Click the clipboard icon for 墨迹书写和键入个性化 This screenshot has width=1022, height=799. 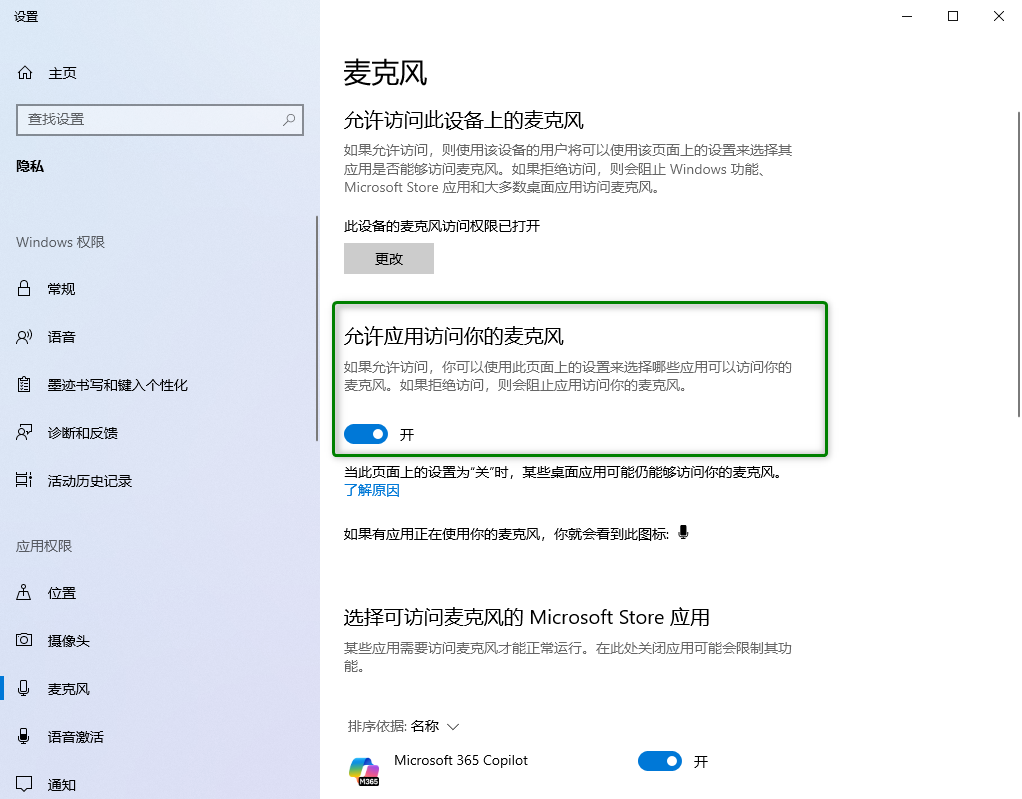[x=24, y=385]
